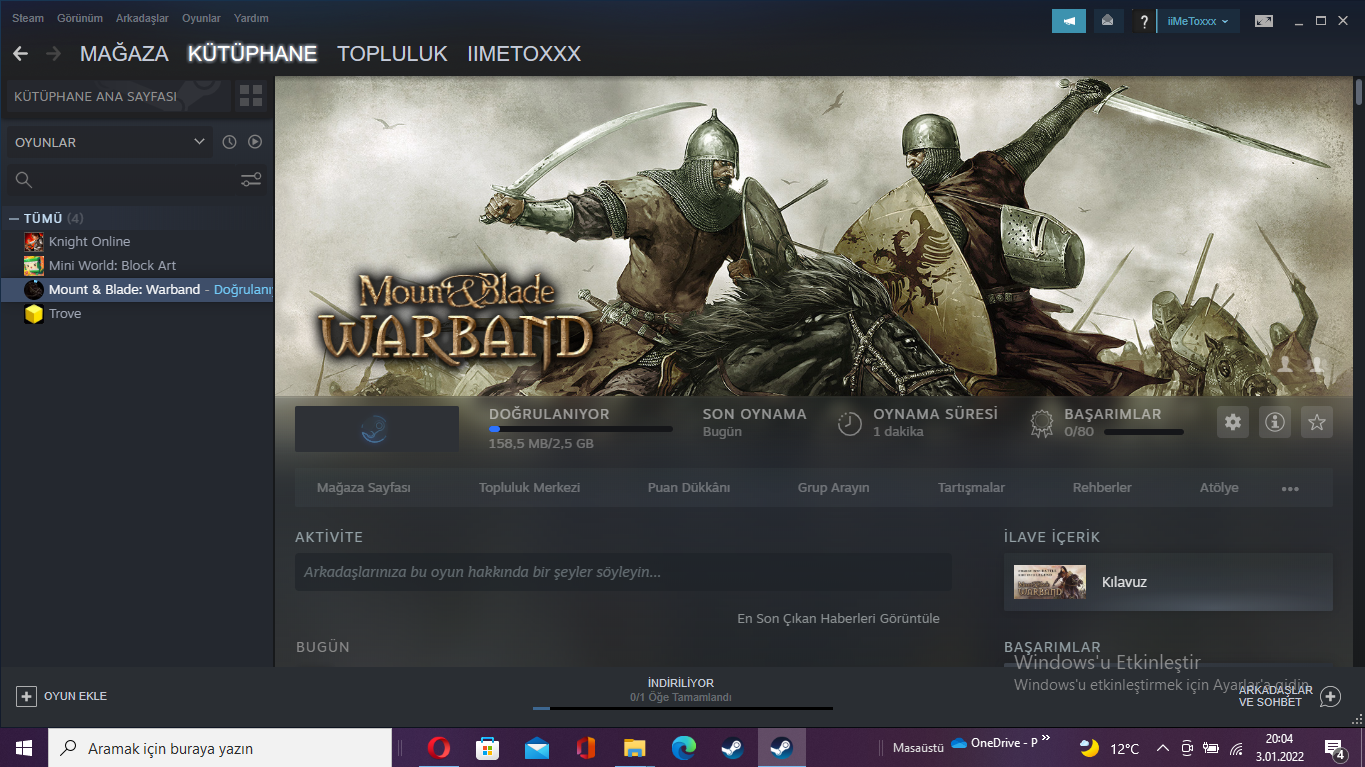
Task: Launch Microsoft Edge from the taskbar
Action: 684,748
